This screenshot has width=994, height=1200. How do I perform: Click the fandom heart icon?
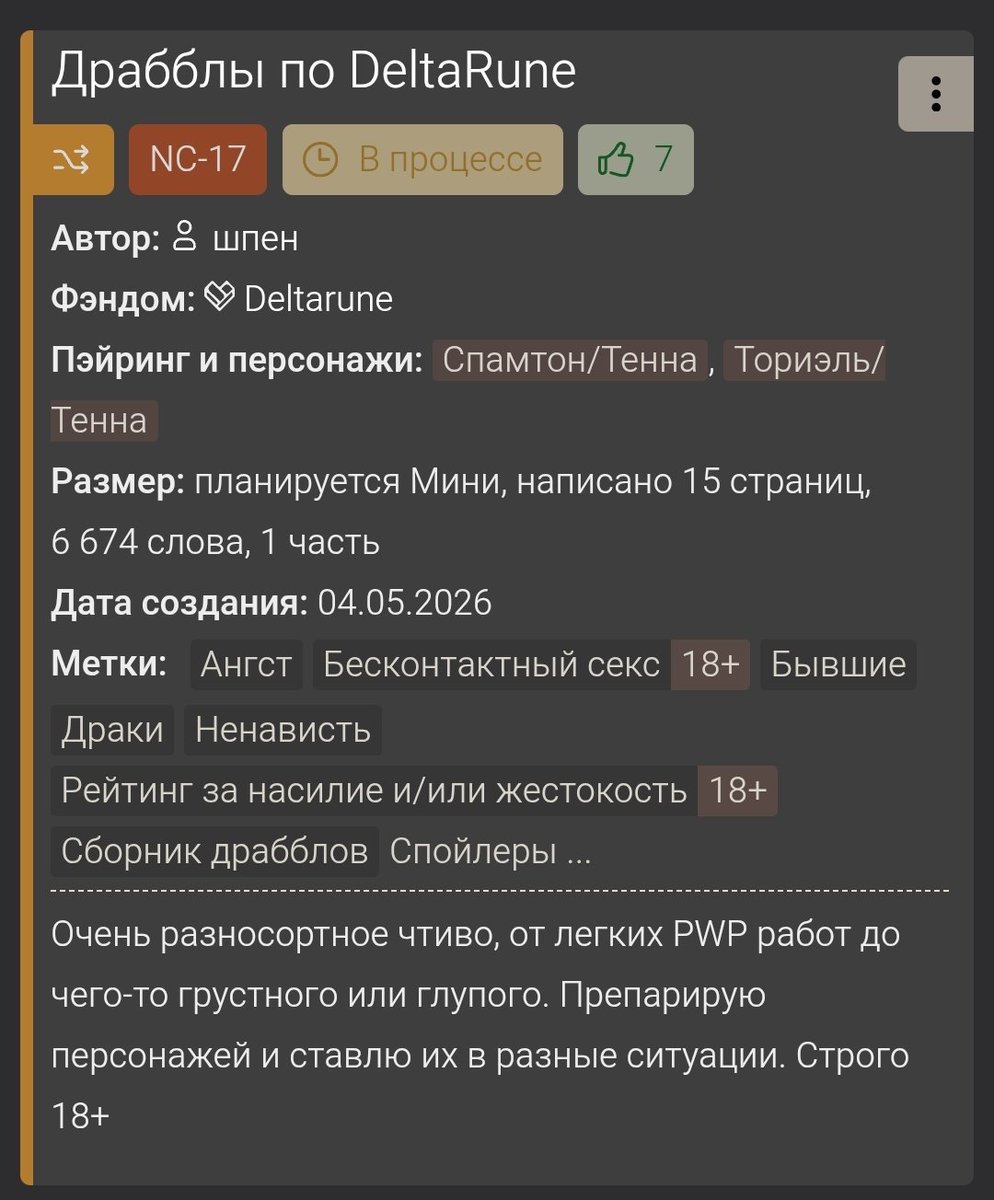(x=218, y=298)
